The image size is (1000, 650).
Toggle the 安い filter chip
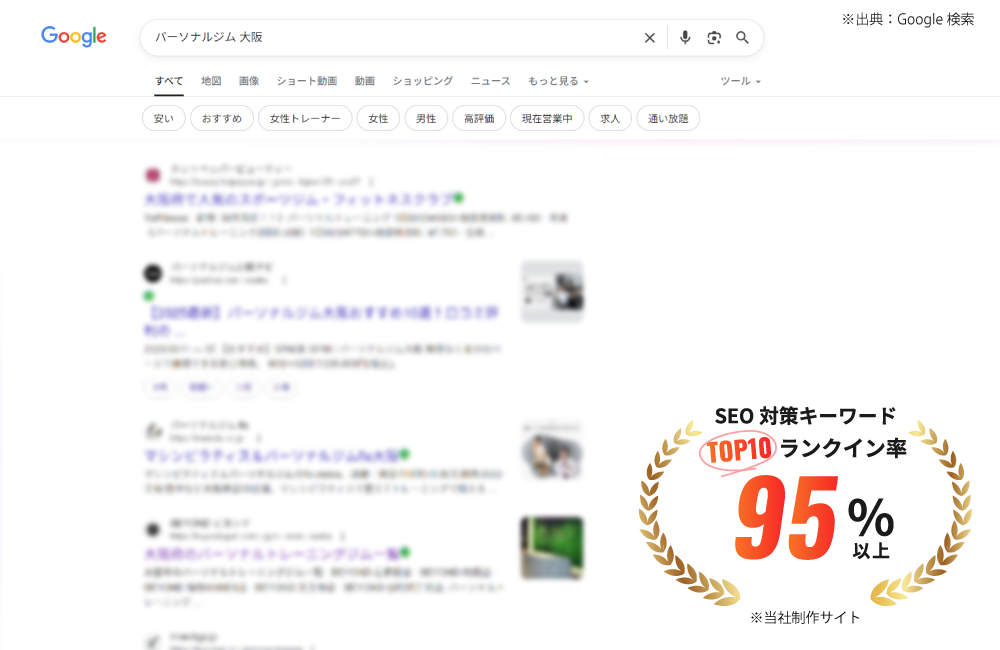click(x=163, y=119)
